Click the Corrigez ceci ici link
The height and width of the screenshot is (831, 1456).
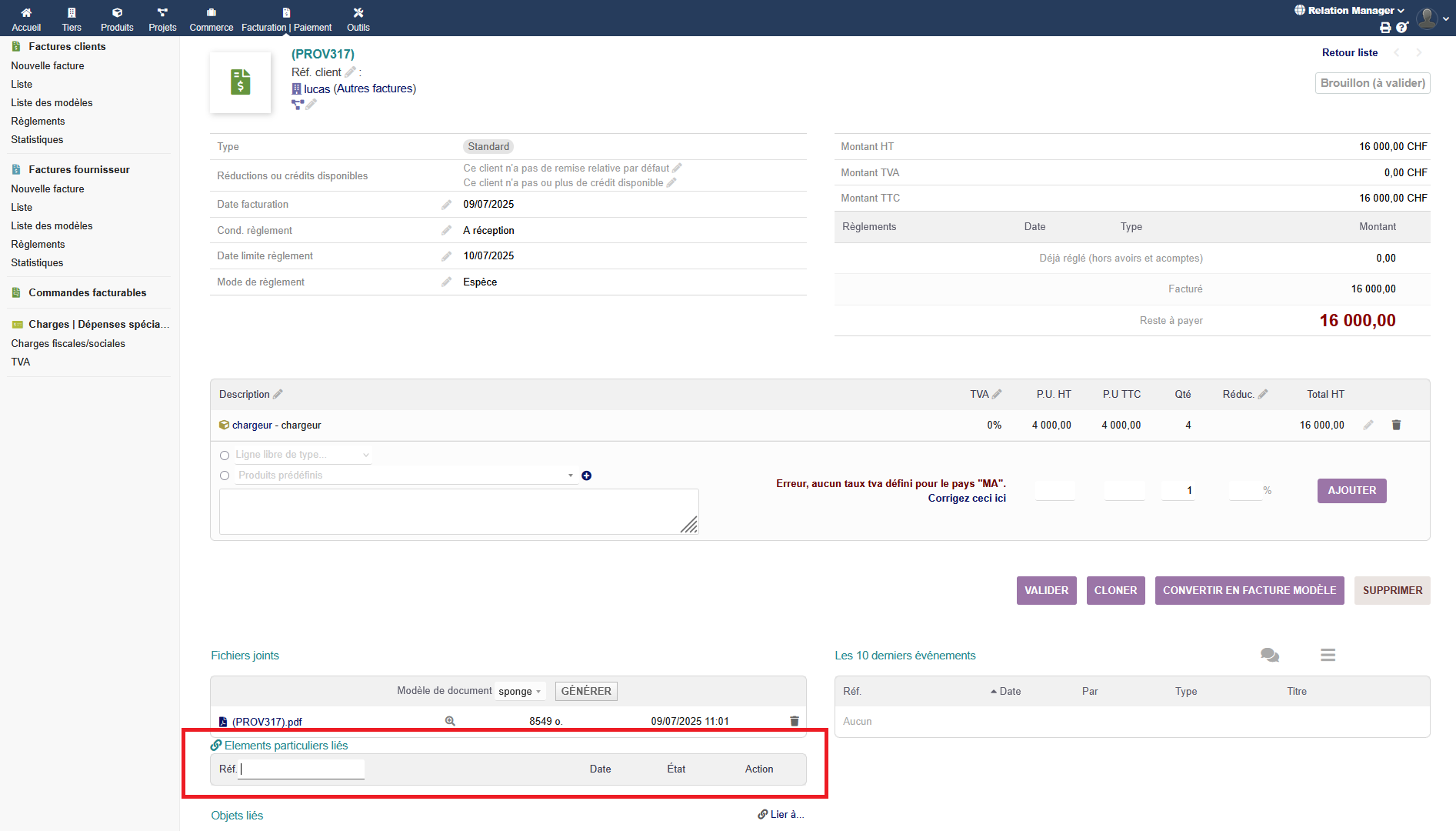coord(967,498)
